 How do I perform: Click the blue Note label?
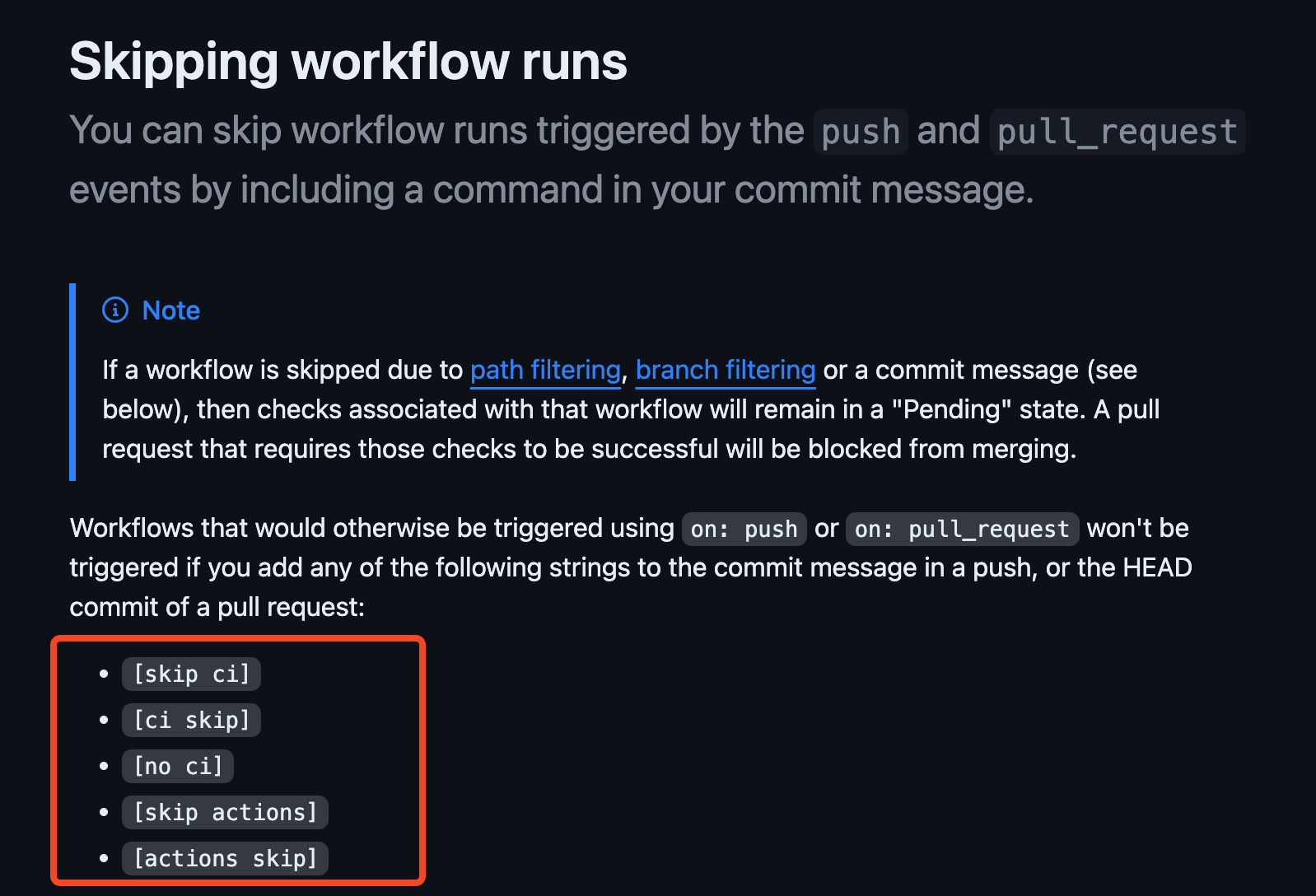point(171,310)
